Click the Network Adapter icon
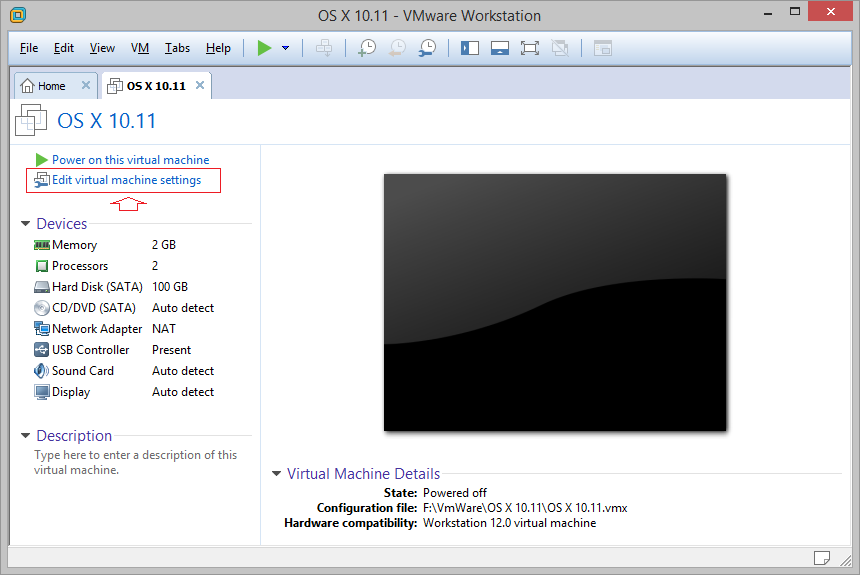 (42, 329)
